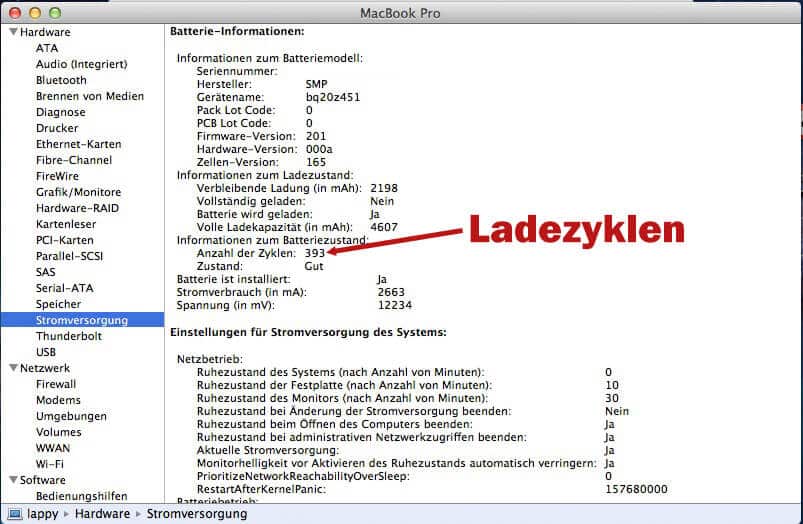Open Thunderbolt entry
Viewport: 803px width, 524px height.
[69, 336]
